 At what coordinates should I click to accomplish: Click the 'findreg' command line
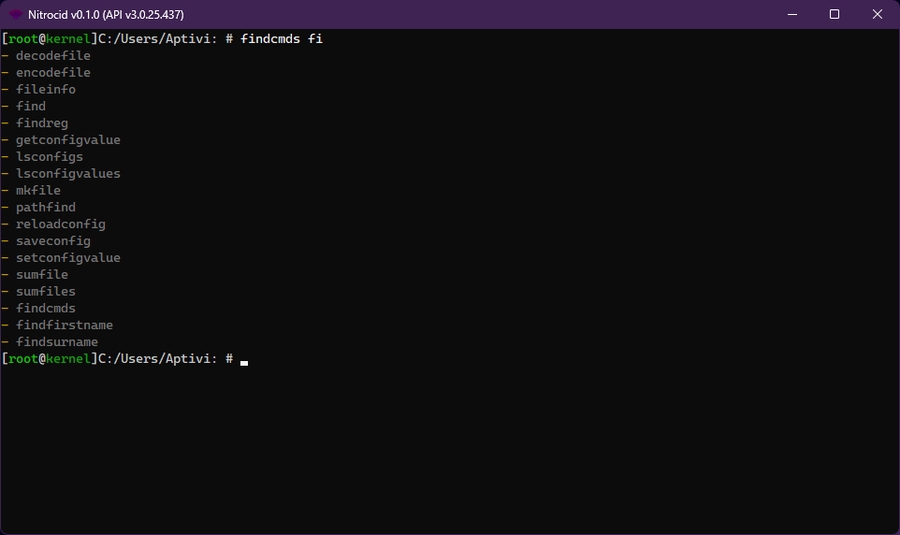coord(42,123)
